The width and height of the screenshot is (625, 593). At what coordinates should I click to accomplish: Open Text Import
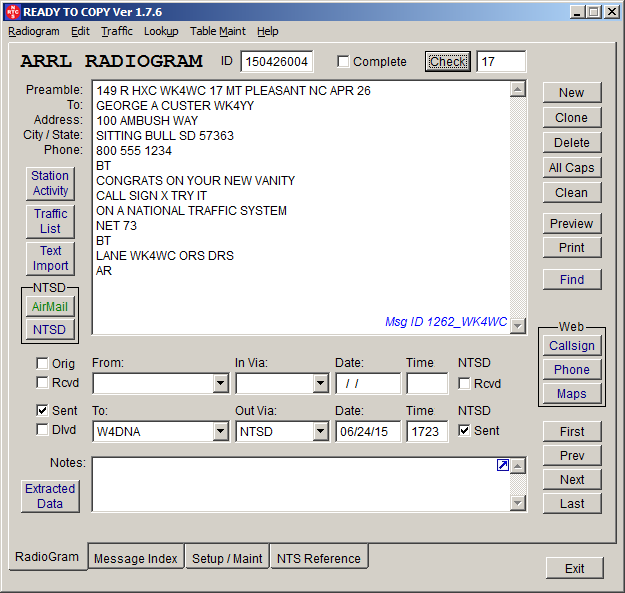[x=50, y=258]
